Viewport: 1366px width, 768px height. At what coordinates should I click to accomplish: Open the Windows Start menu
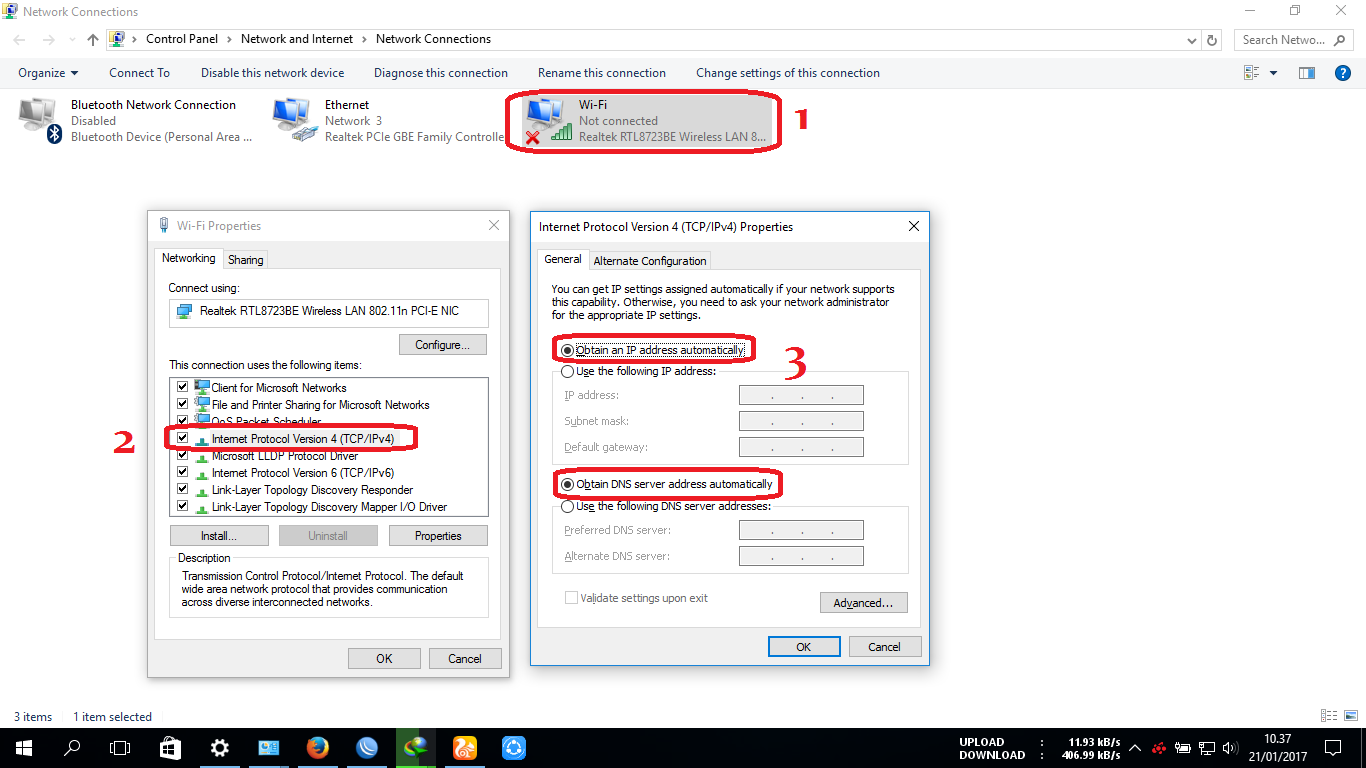click(23, 747)
